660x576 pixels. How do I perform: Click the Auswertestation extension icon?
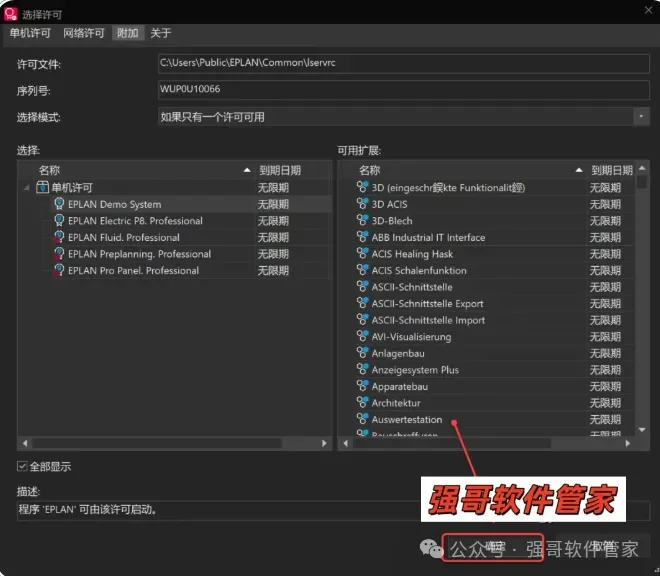pyautogui.click(x=362, y=419)
